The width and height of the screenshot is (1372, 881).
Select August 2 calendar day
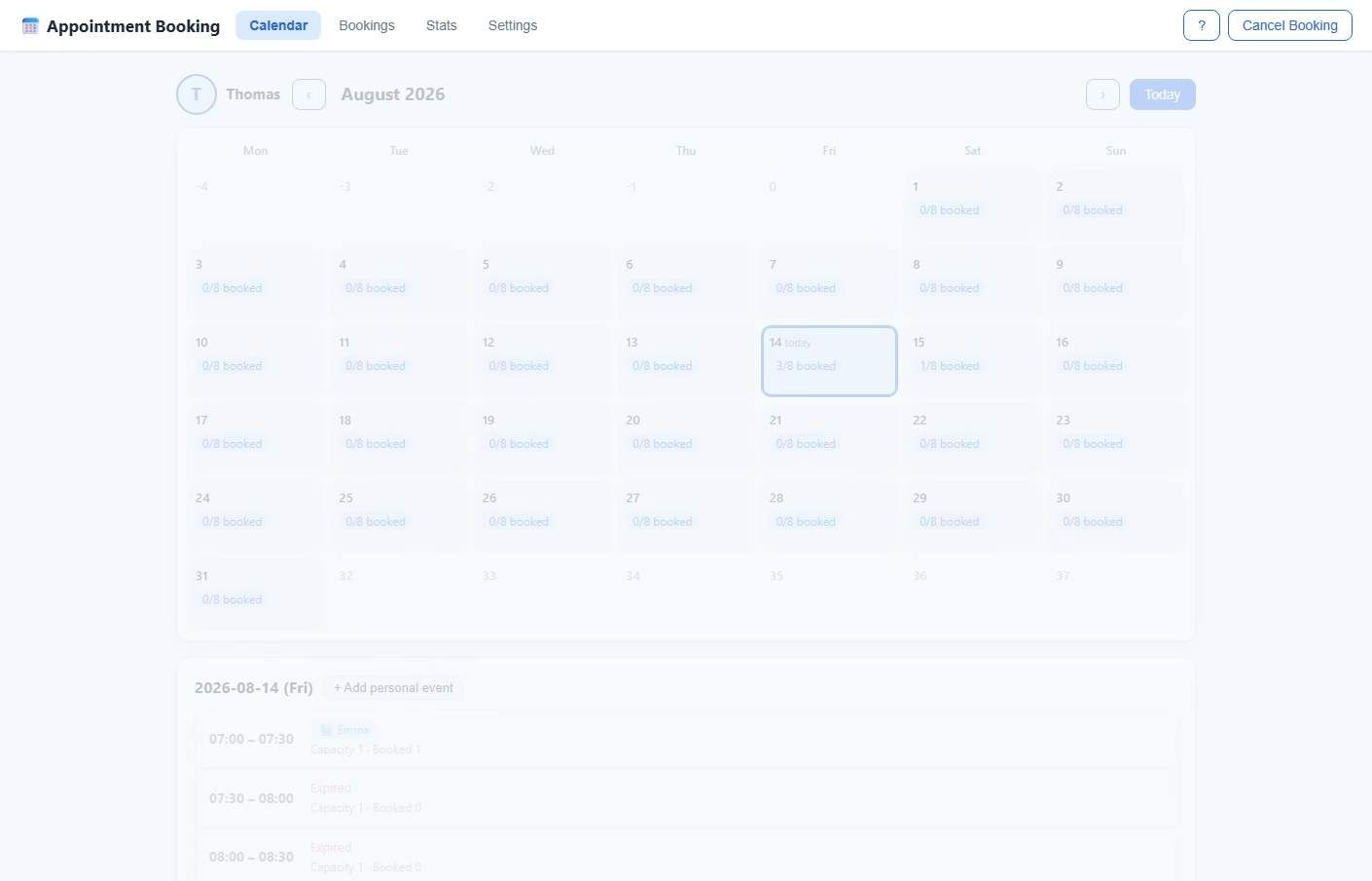[x=1116, y=205]
